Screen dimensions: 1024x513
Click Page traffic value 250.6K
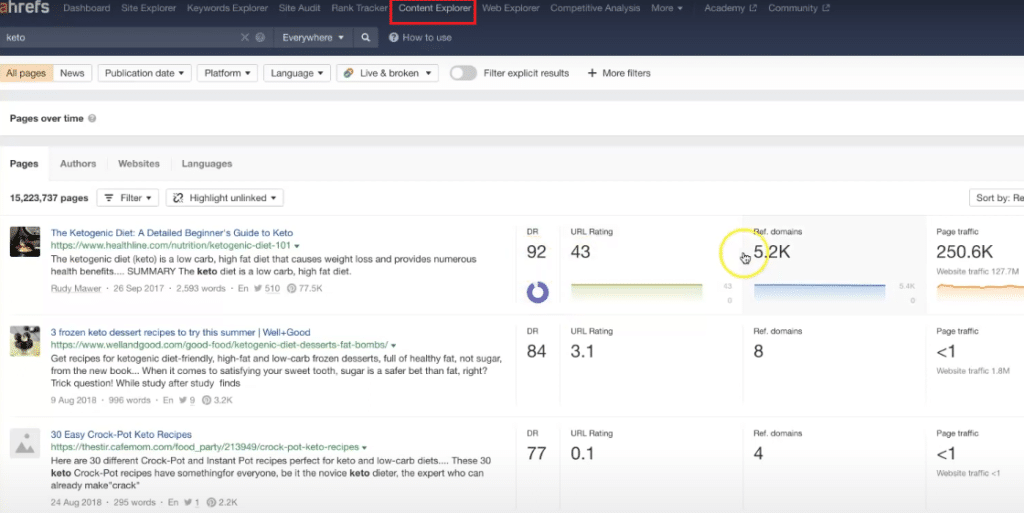965,252
